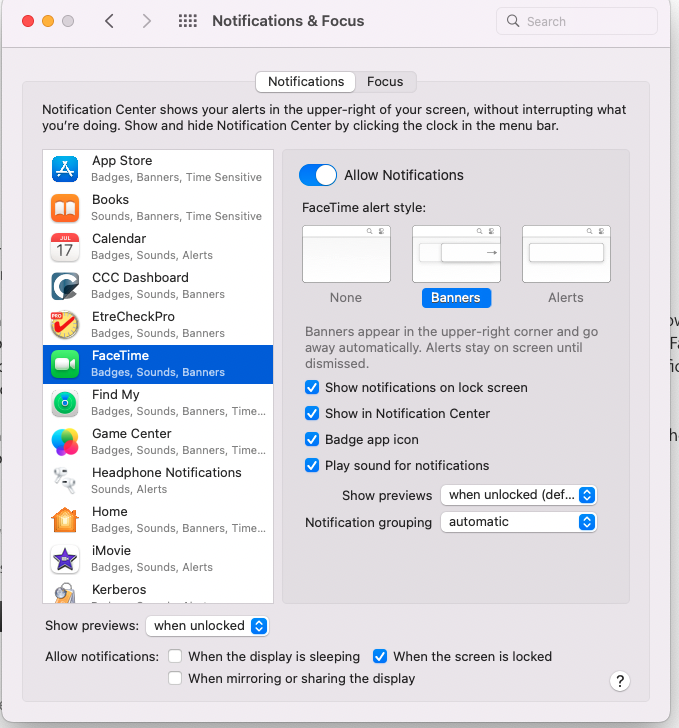Enable When mirroring or sharing the display

(175, 678)
